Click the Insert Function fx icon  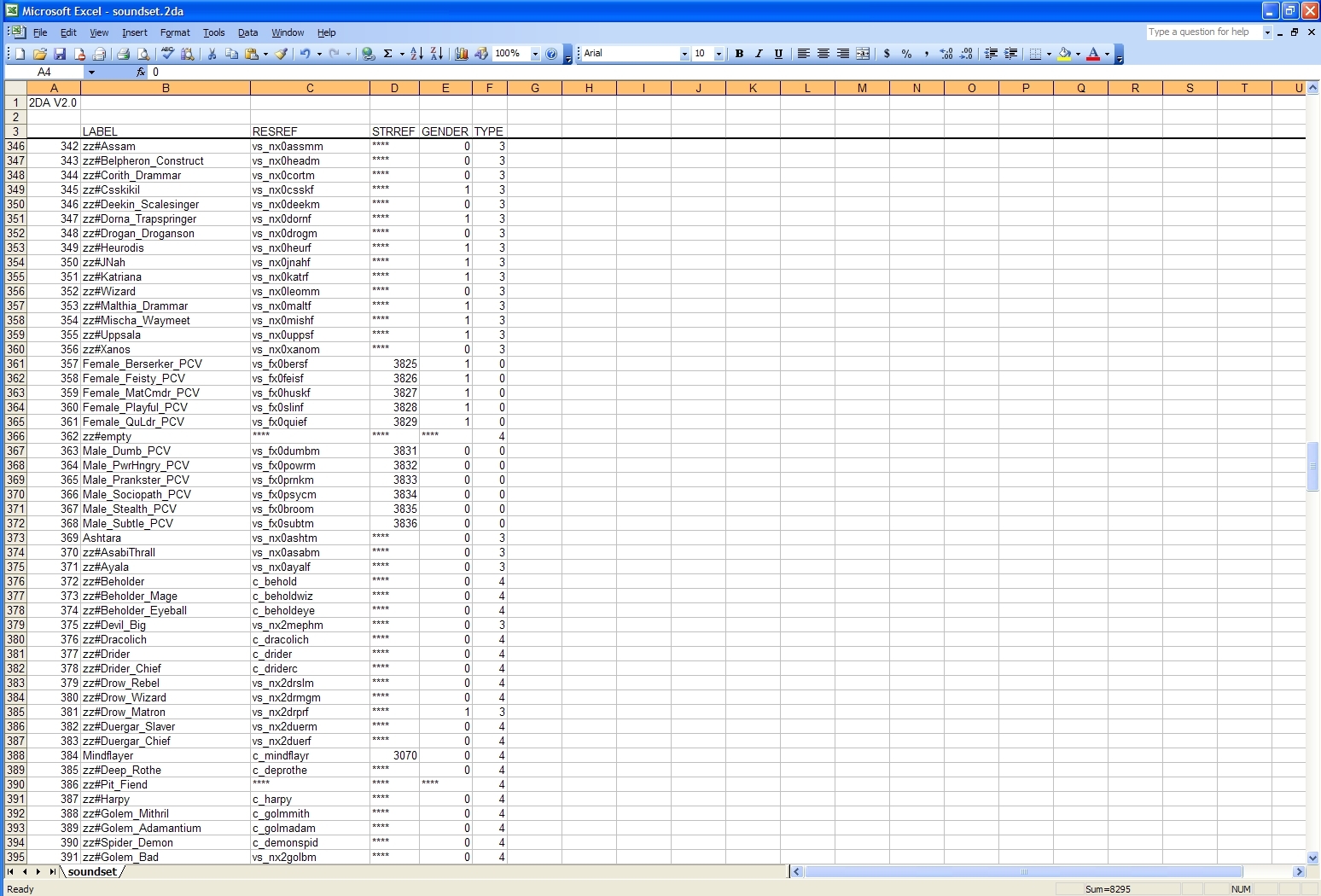(x=141, y=73)
